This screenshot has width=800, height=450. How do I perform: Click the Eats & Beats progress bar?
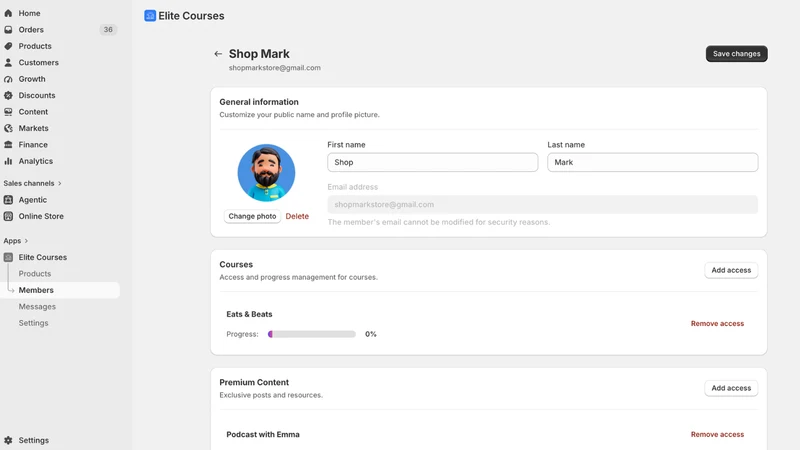point(312,334)
